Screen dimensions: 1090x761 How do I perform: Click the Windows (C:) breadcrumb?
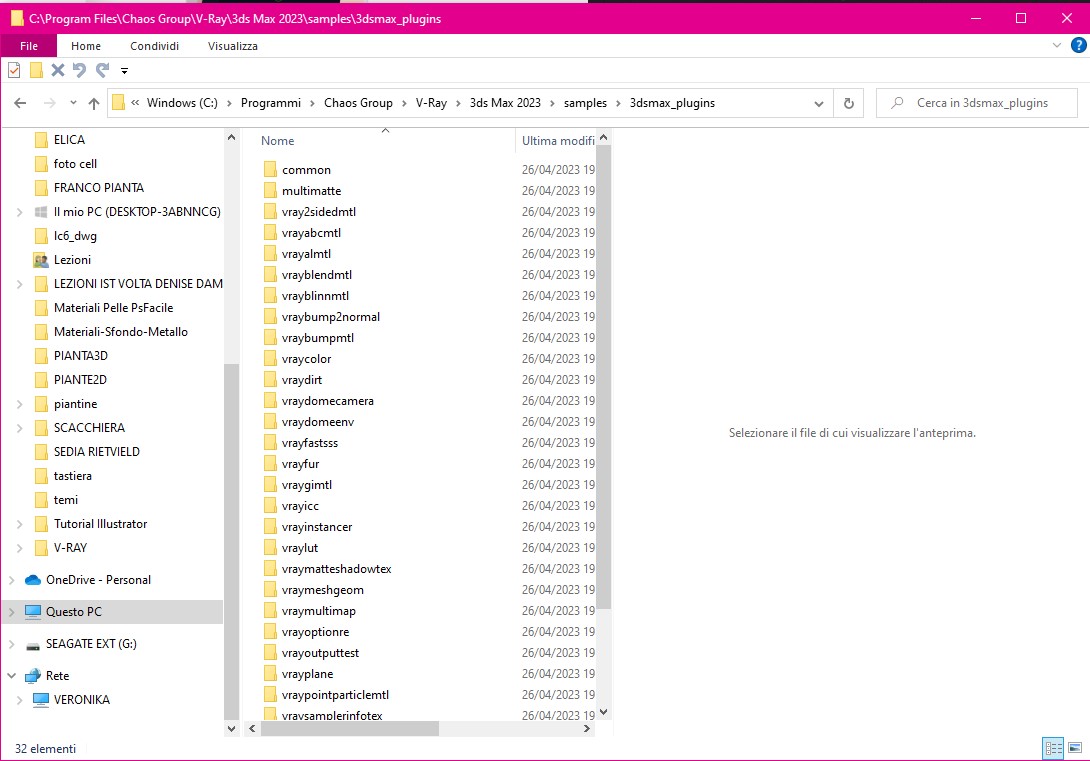click(182, 103)
